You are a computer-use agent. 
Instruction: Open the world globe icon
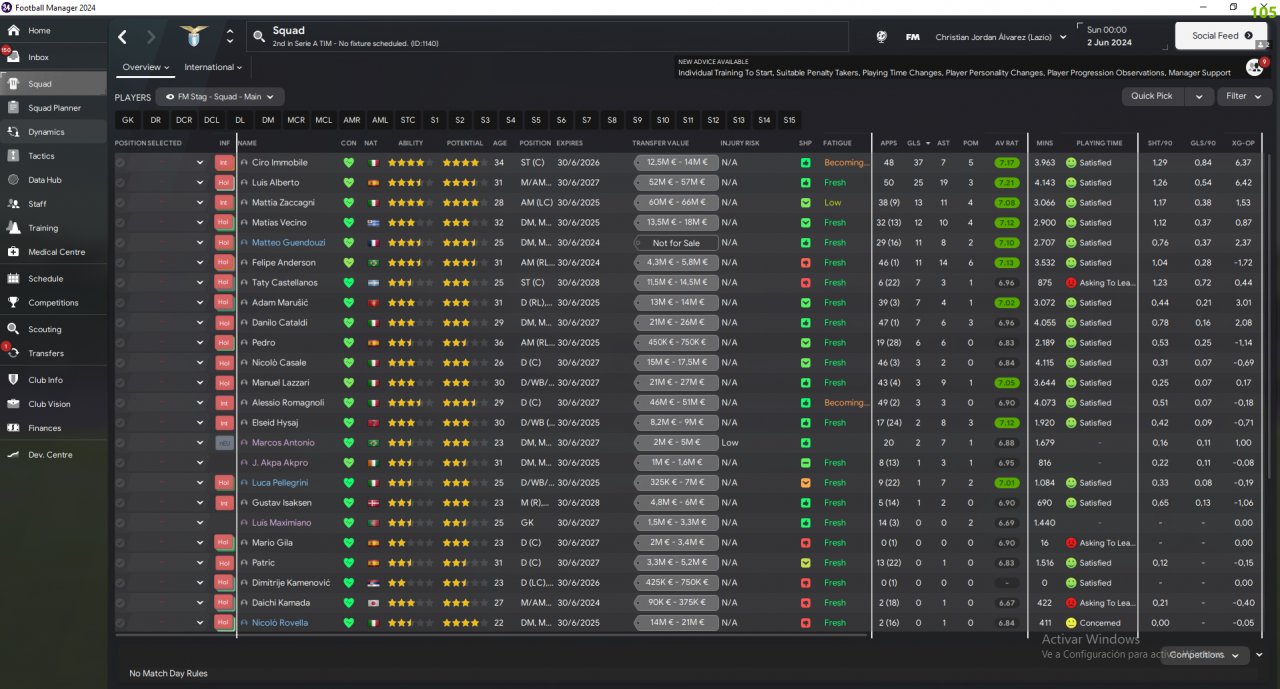[881, 37]
